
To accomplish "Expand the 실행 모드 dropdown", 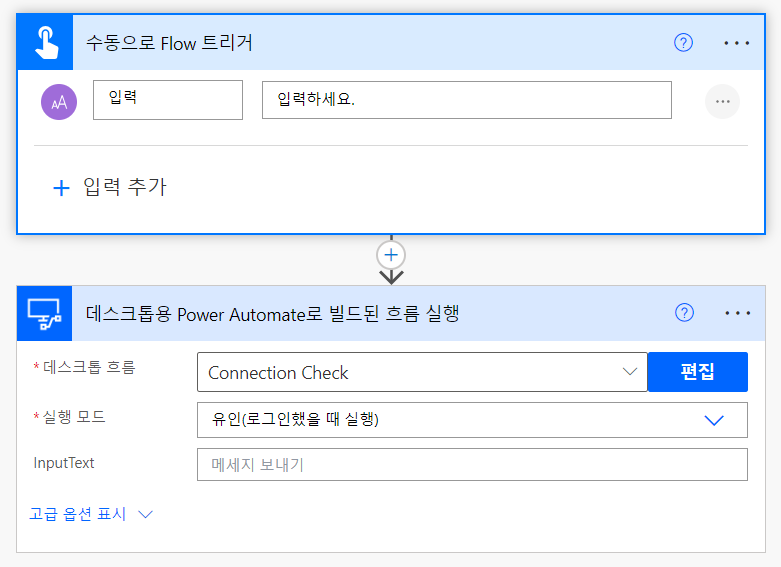I will pos(472,420).
